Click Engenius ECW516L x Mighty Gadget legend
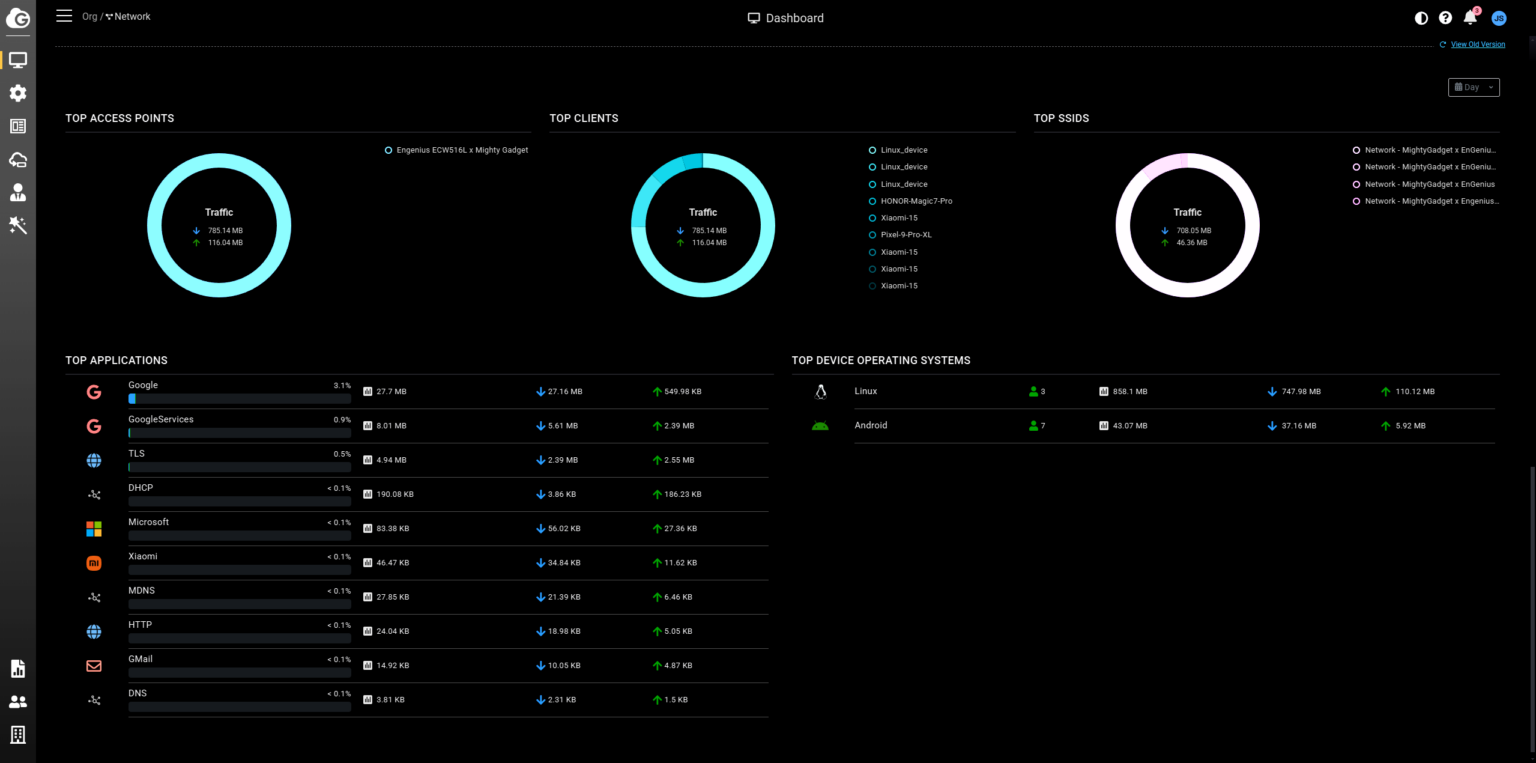This screenshot has height=763, width=1536. [461, 150]
